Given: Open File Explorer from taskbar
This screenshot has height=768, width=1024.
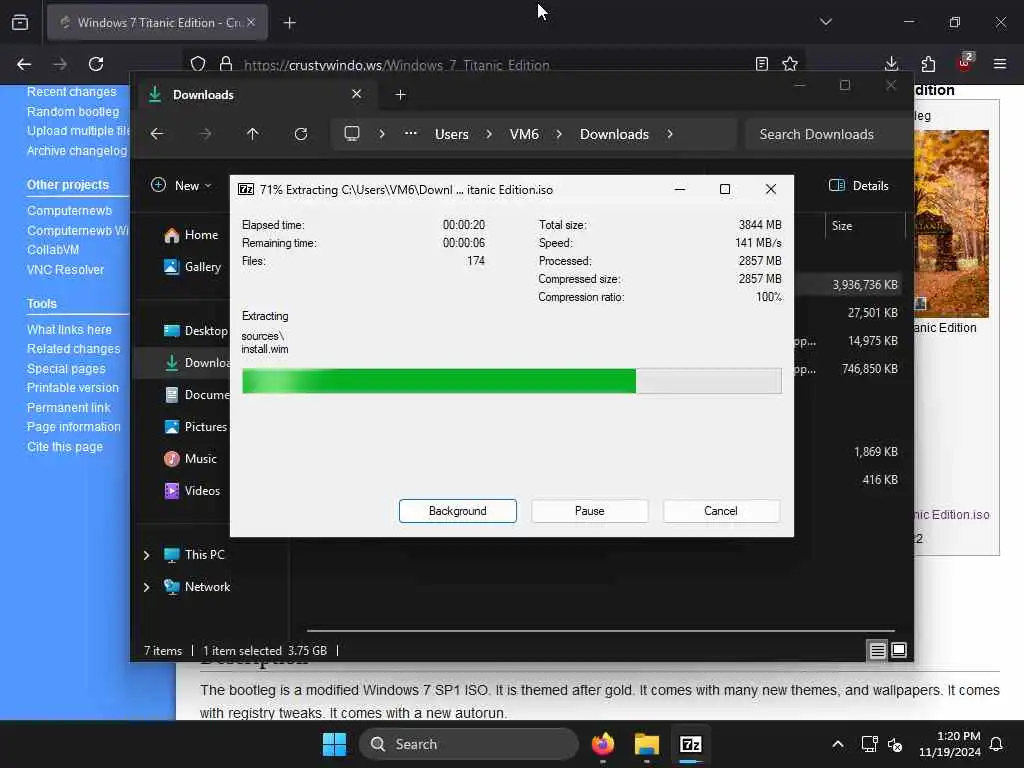Looking at the screenshot, I should tap(647, 744).
